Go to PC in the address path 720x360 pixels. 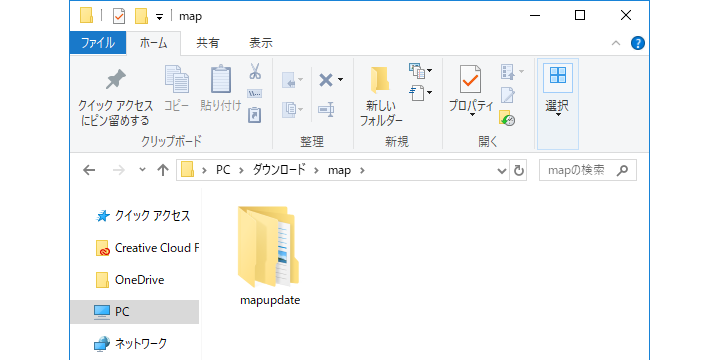[223, 170]
